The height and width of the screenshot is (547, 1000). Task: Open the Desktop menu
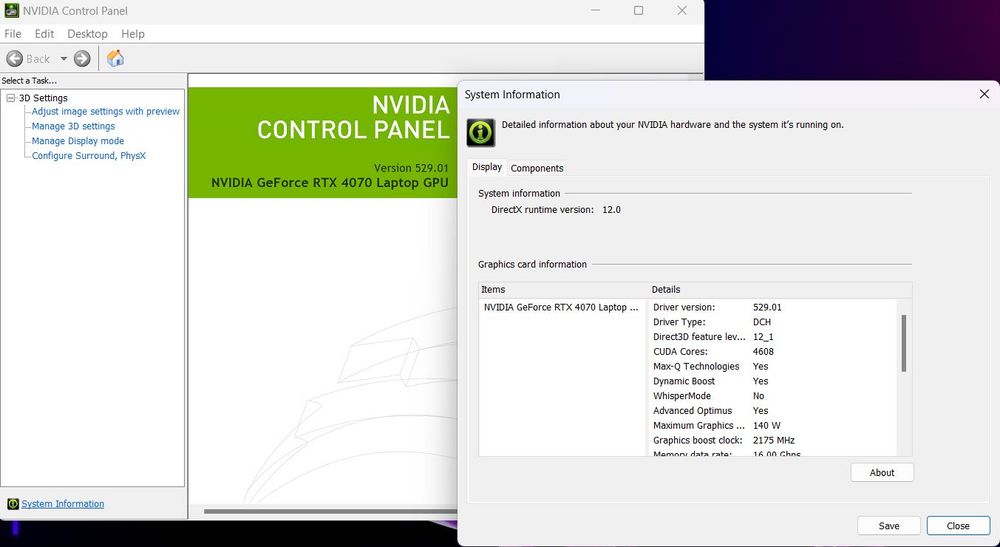click(x=87, y=34)
